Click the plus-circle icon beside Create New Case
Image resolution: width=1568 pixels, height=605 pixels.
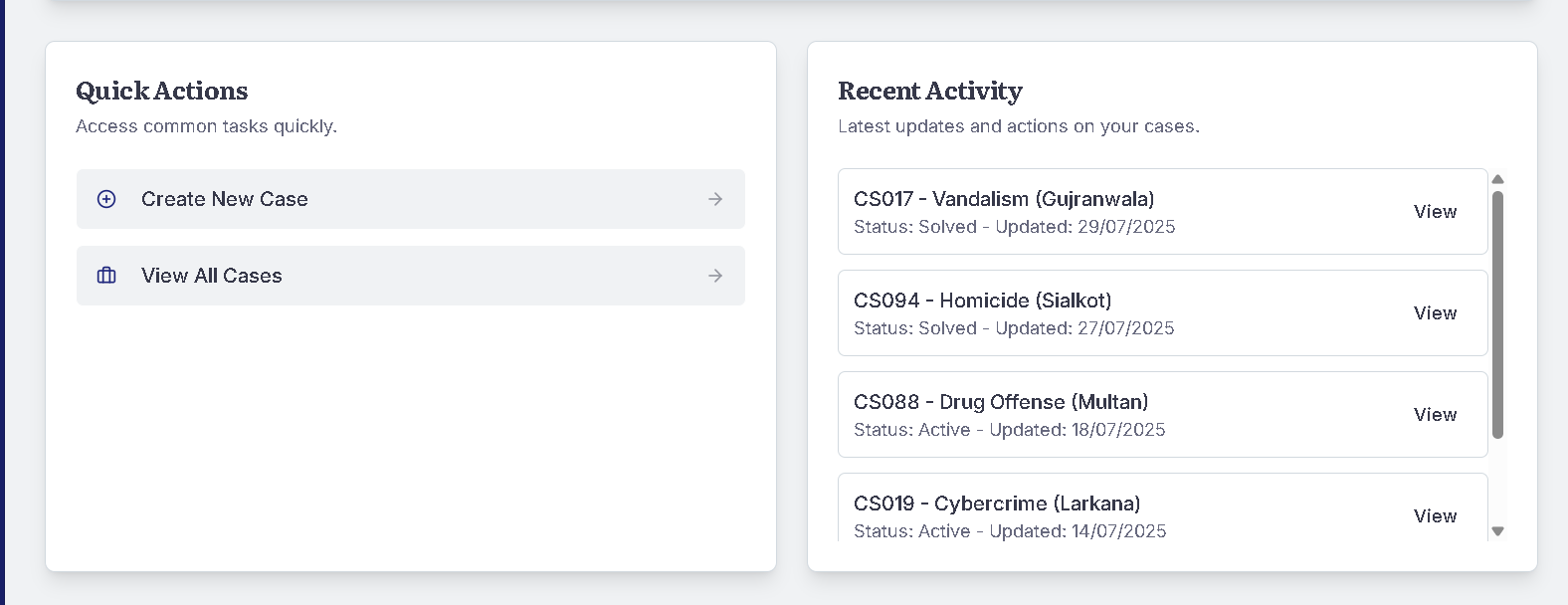point(106,199)
